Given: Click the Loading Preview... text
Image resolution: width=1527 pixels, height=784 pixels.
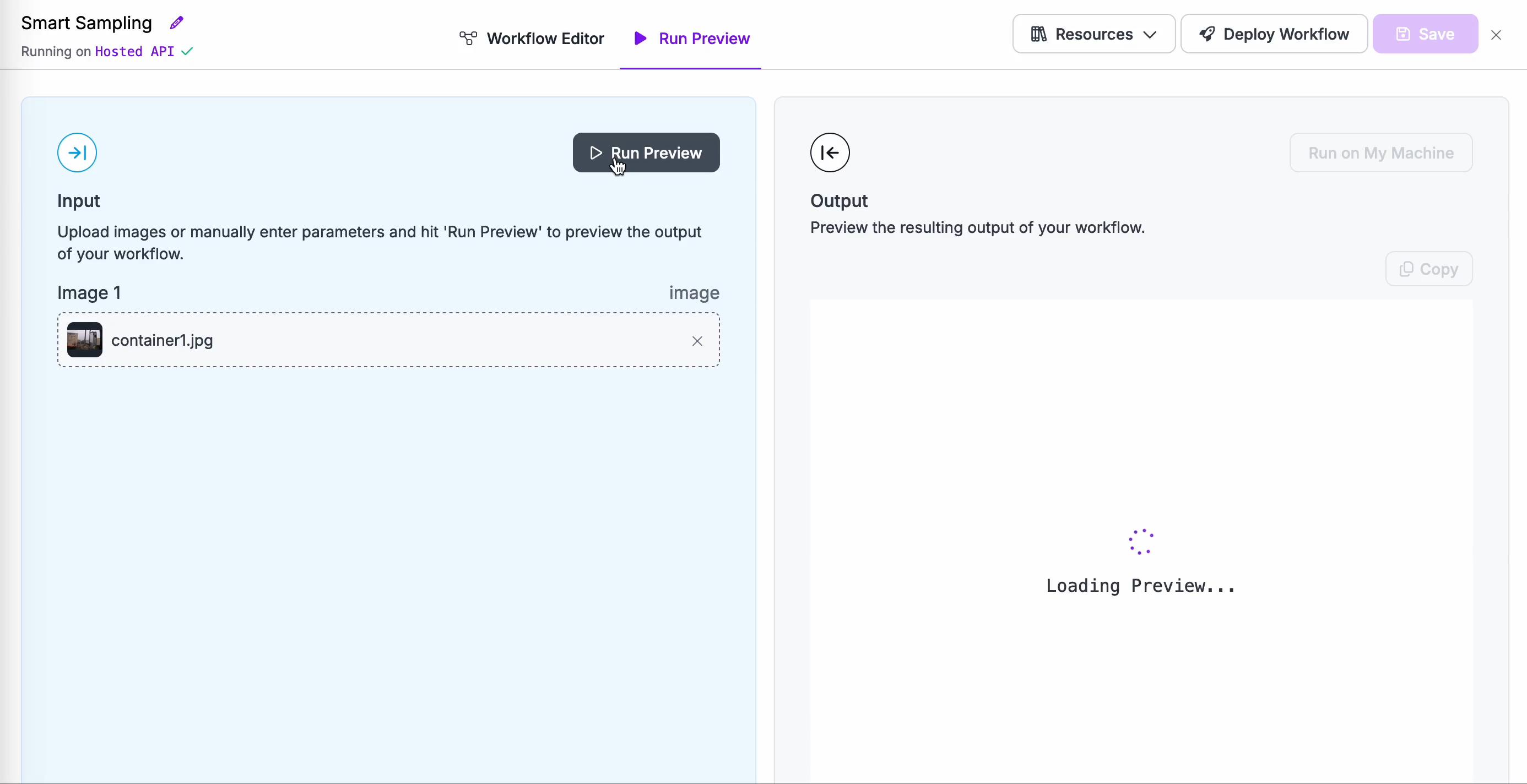Looking at the screenshot, I should tap(1140, 586).
